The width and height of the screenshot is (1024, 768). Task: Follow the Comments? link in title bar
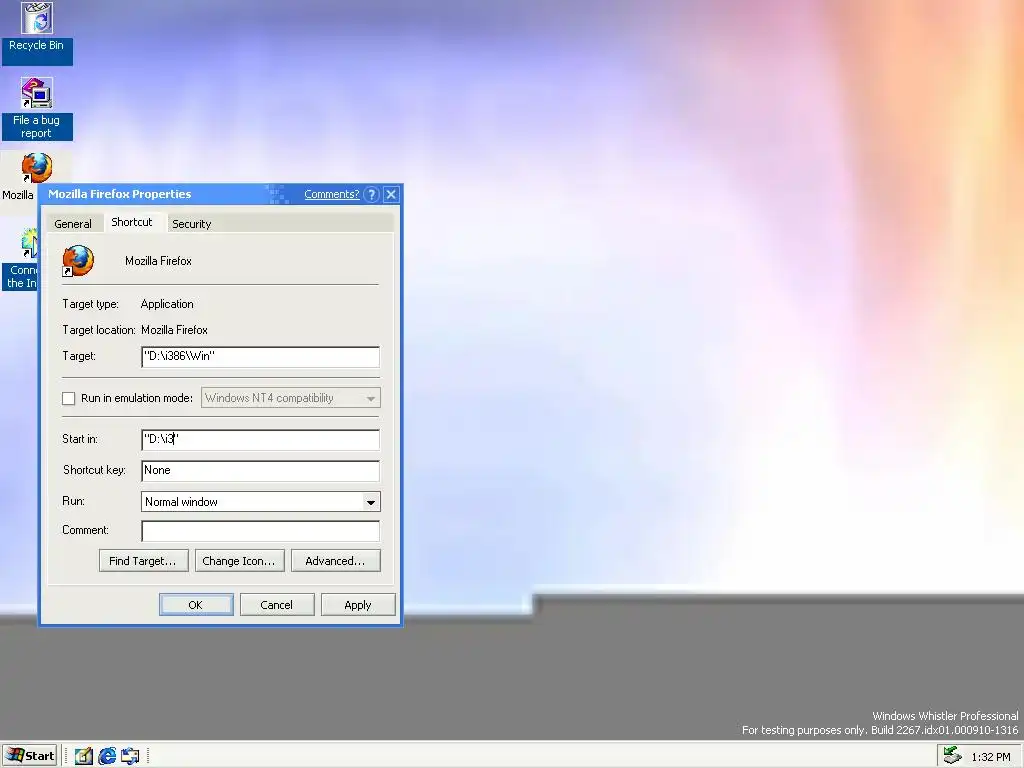click(x=332, y=194)
